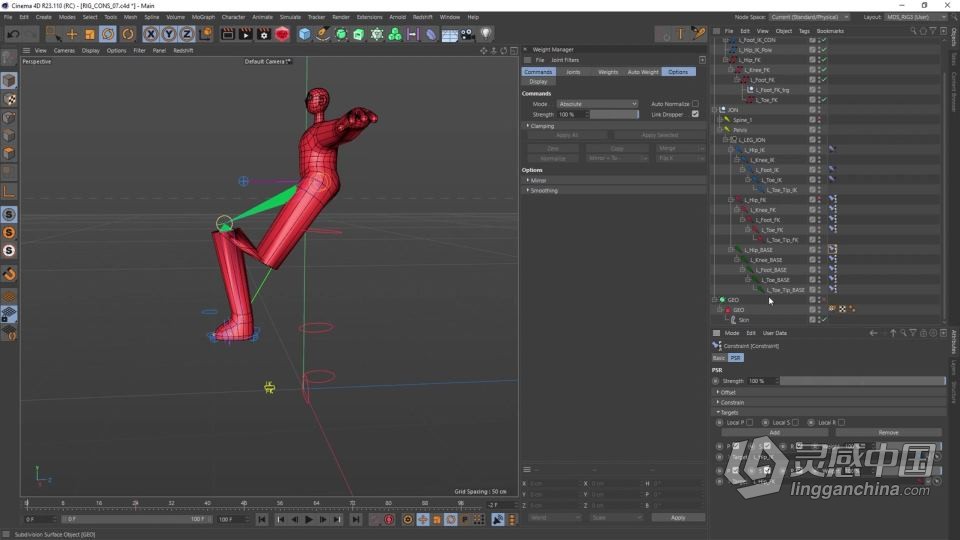Select the Skin object in tree
The image size is (960, 540).
(743, 320)
